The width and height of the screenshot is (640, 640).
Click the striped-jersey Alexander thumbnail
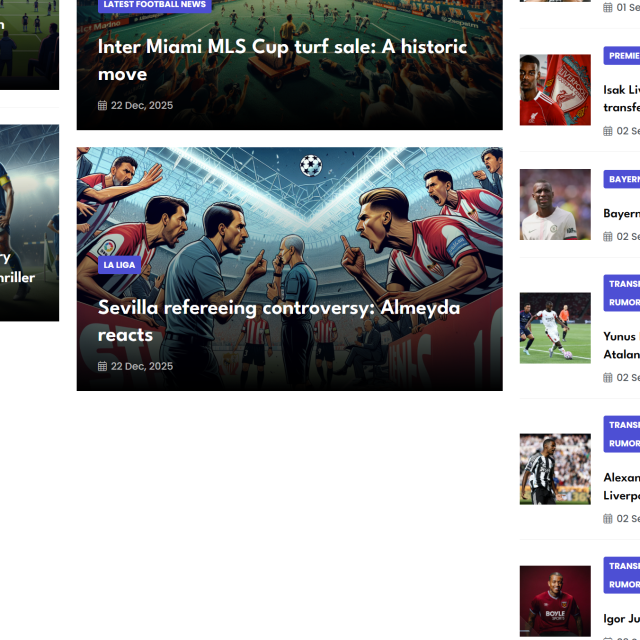(555, 469)
